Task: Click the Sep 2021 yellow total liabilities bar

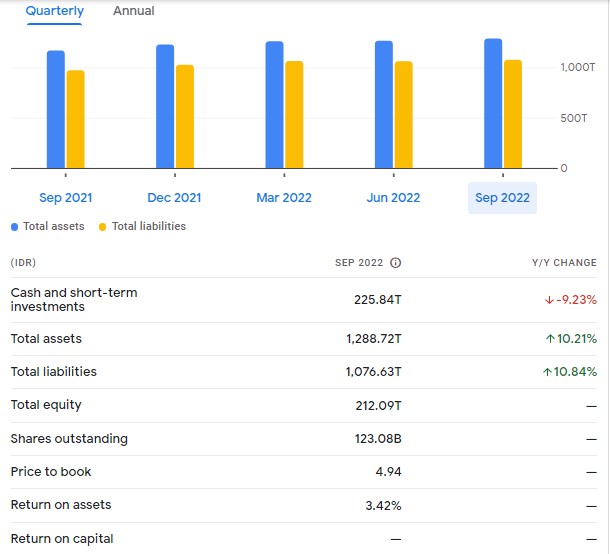Action: click(75, 119)
